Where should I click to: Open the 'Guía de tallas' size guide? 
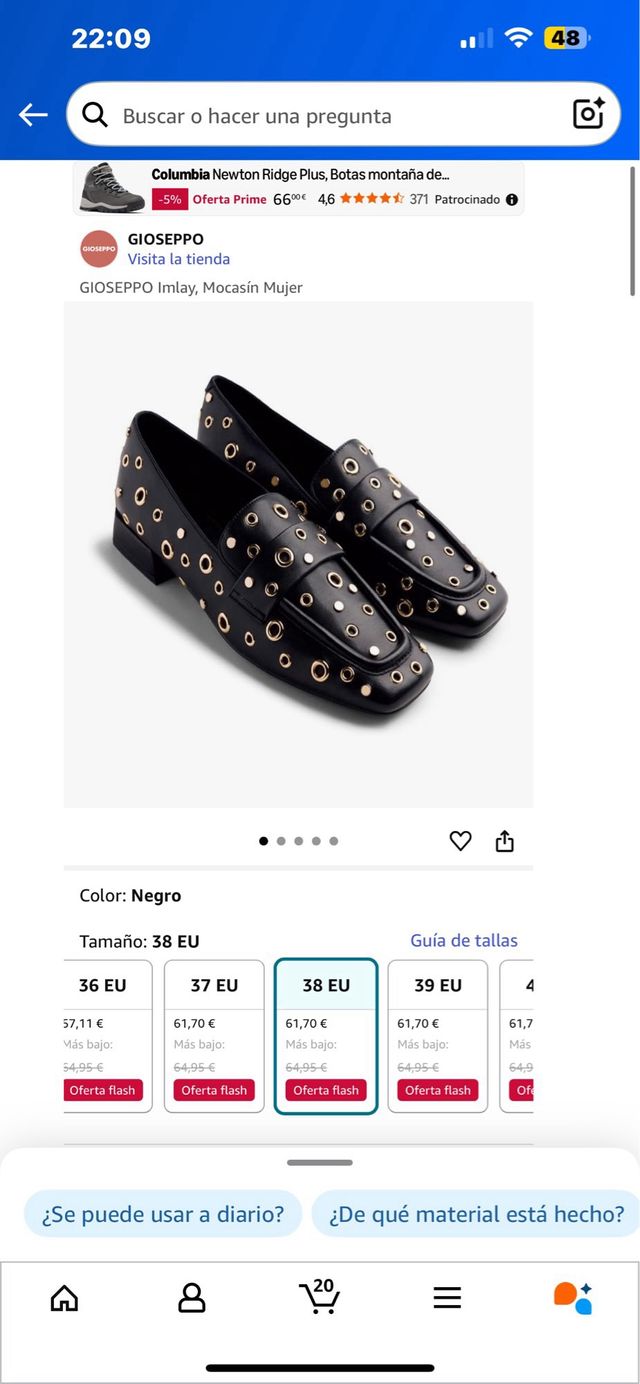[x=463, y=940]
